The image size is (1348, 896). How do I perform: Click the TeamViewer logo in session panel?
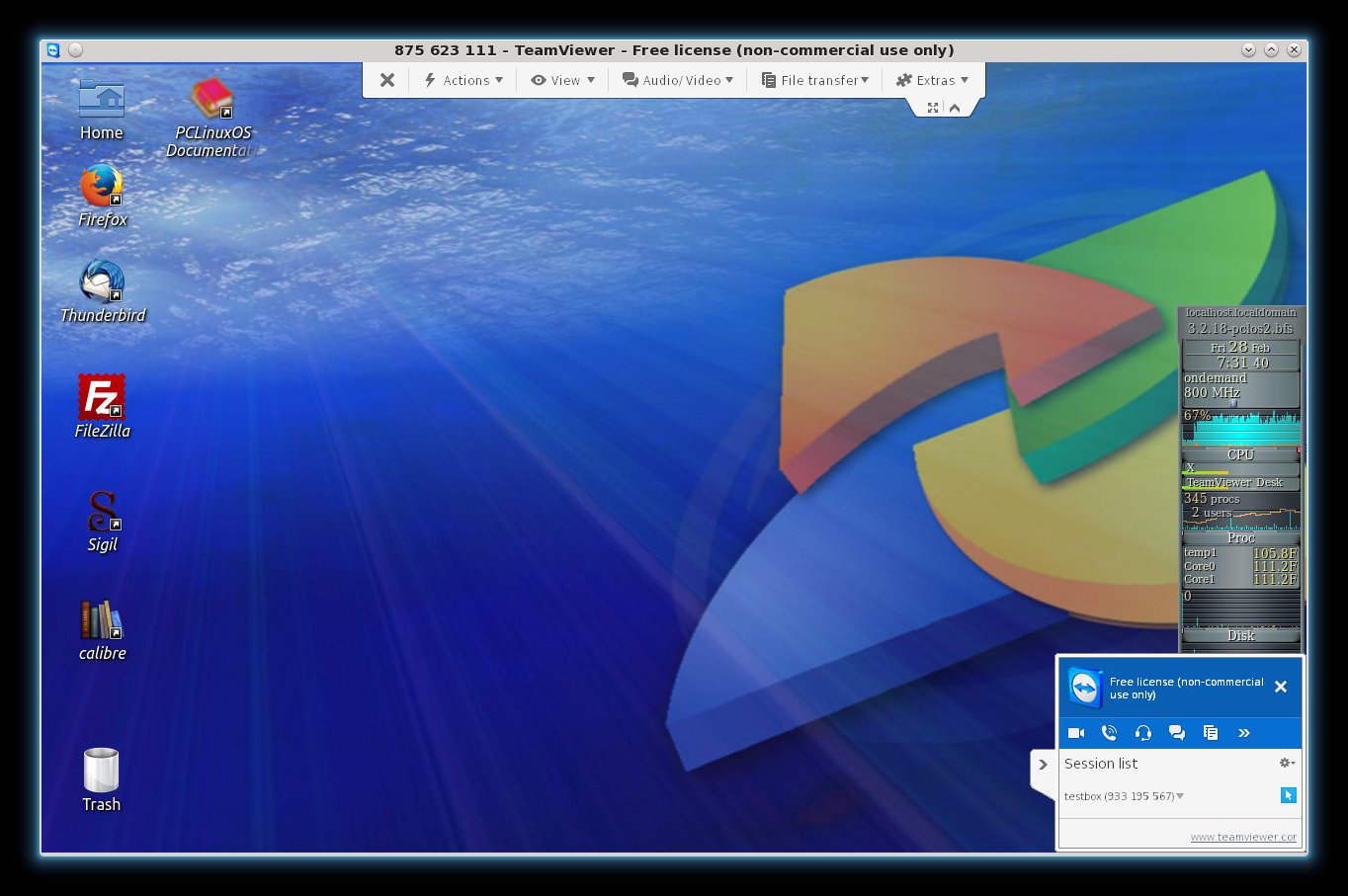click(x=1085, y=688)
